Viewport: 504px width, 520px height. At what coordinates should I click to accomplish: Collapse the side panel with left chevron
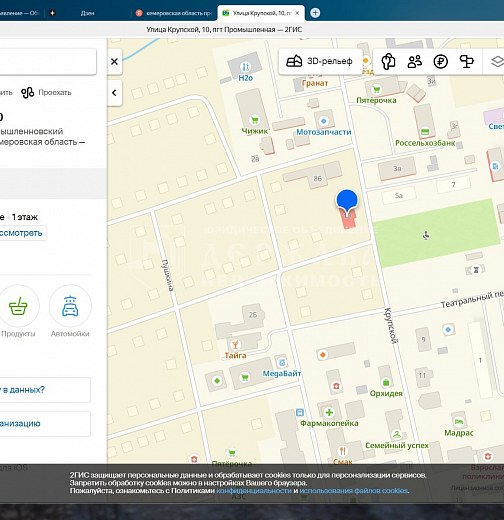pyautogui.click(x=114, y=93)
